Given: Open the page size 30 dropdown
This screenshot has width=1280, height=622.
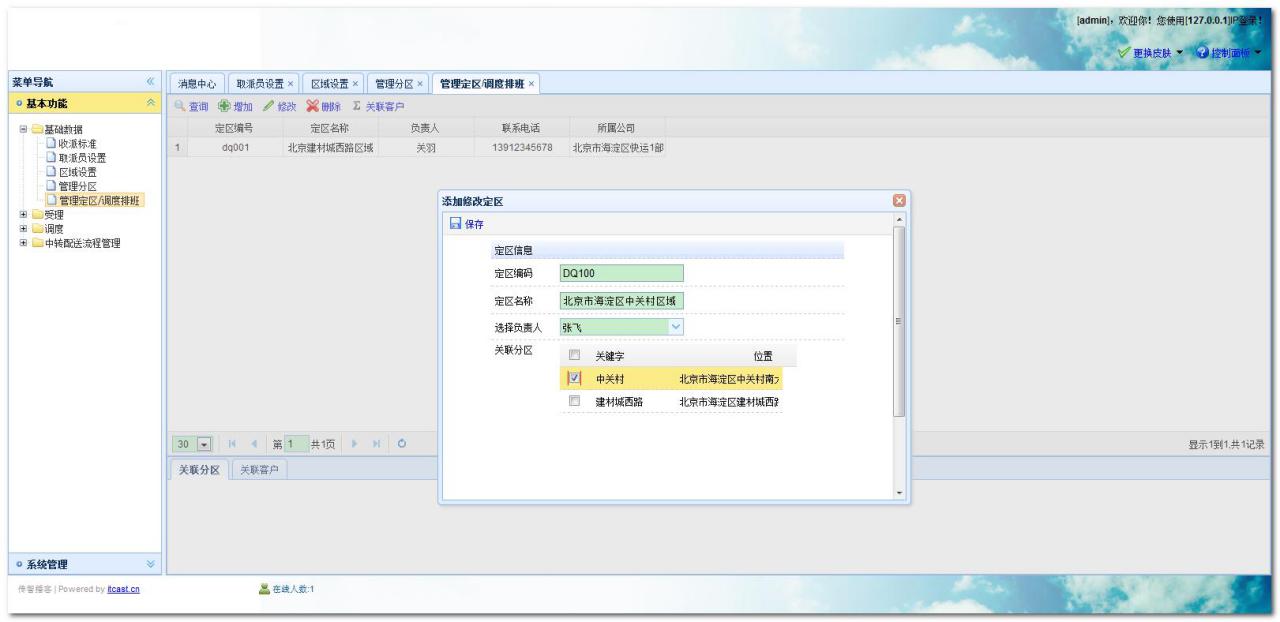Looking at the screenshot, I should pyautogui.click(x=205, y=444).
